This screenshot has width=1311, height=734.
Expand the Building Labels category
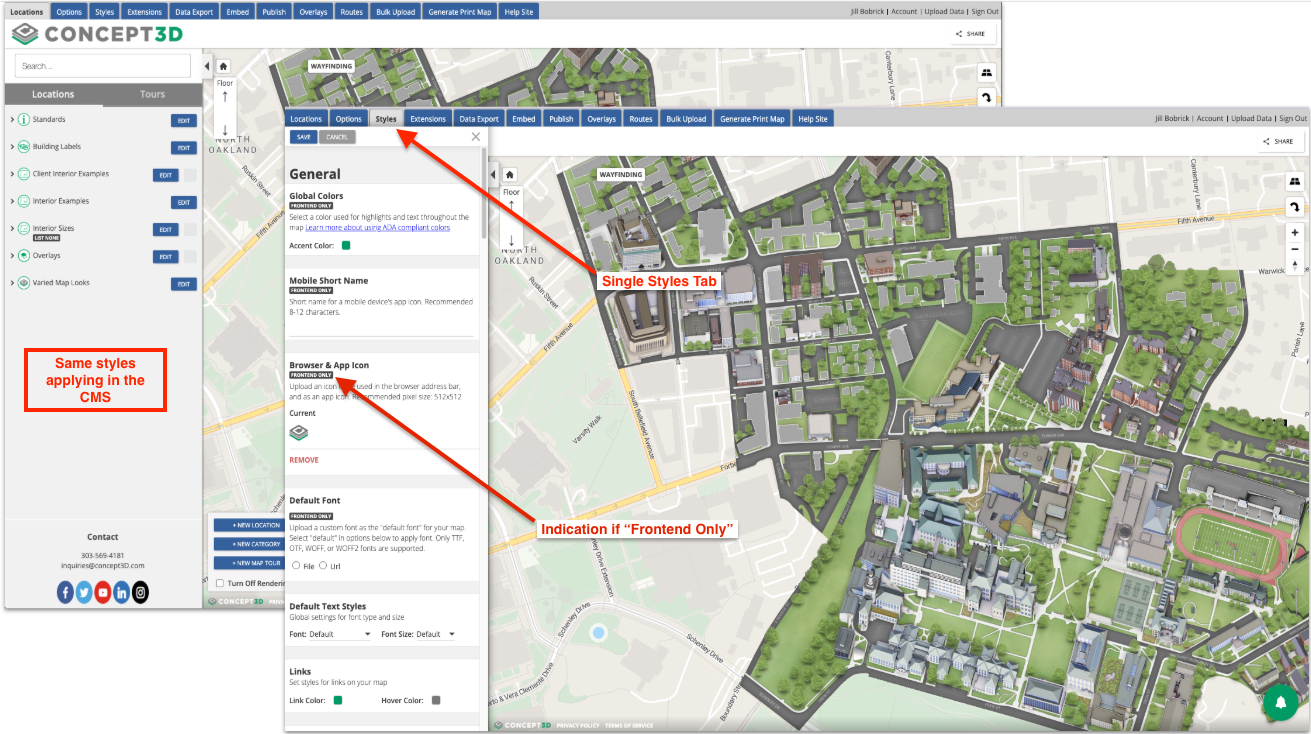(11, 147)
